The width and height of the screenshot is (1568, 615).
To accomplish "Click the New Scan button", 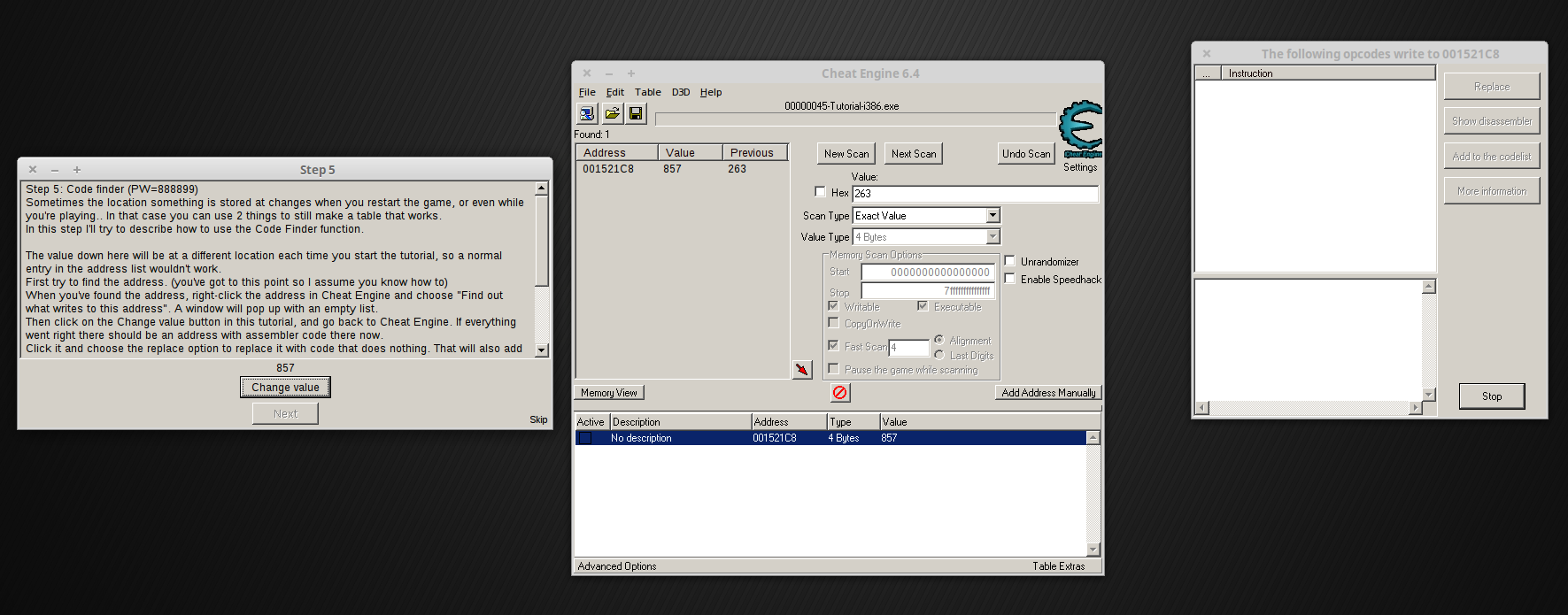I will pyautogui.click(x=846, y=154).
